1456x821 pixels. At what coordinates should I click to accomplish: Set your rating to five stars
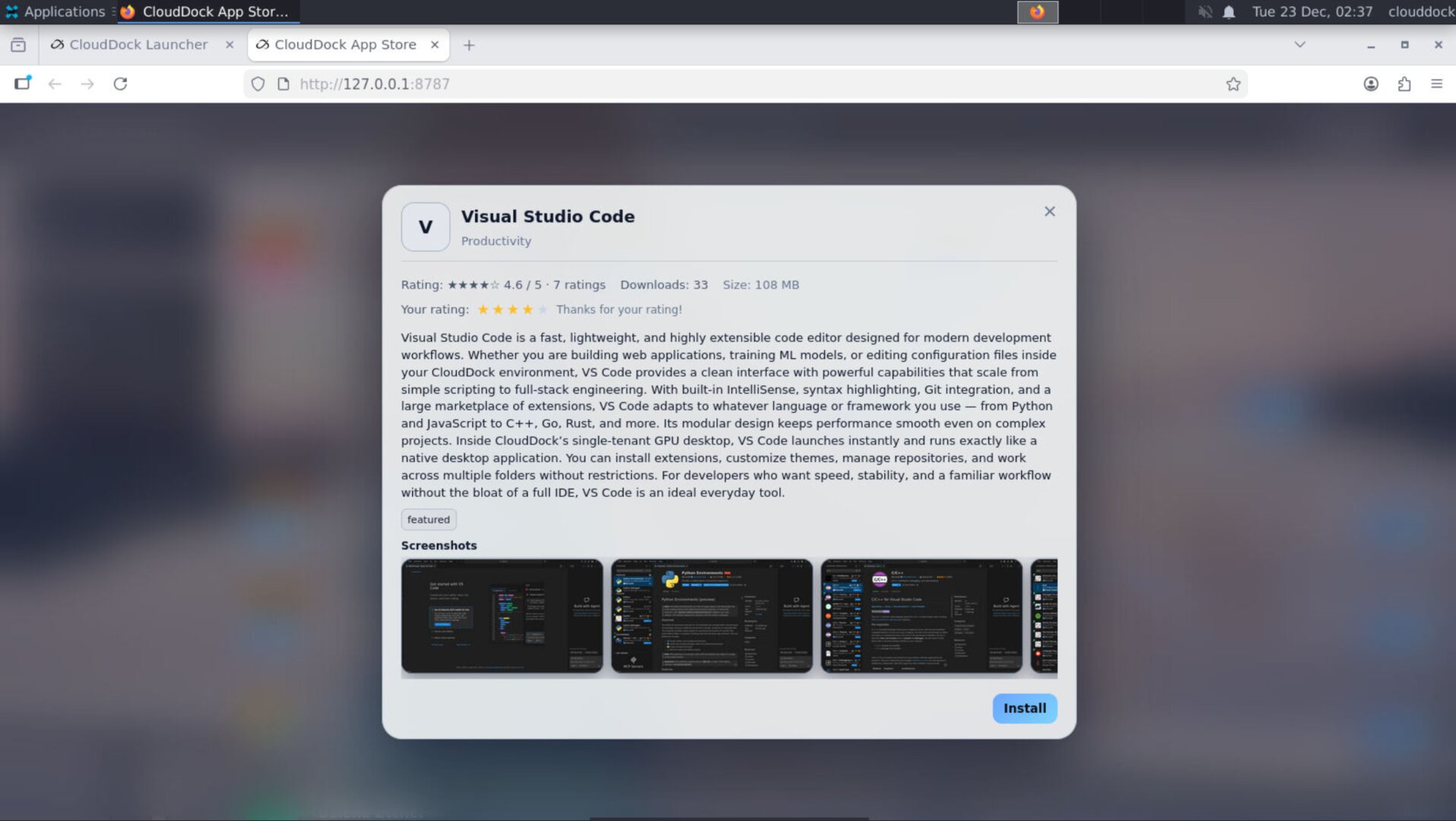pos(543,309)
